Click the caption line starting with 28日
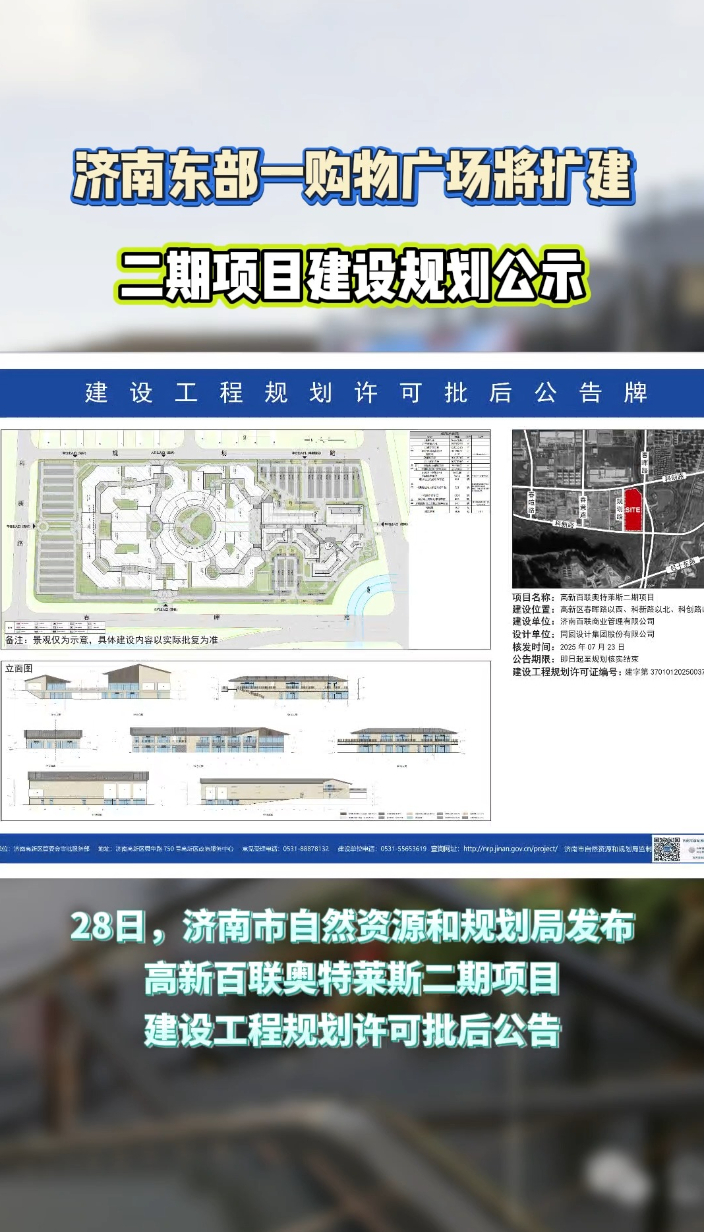This screenshot has height=1232, width=704. pyautogui.click(x=352, y=928)
